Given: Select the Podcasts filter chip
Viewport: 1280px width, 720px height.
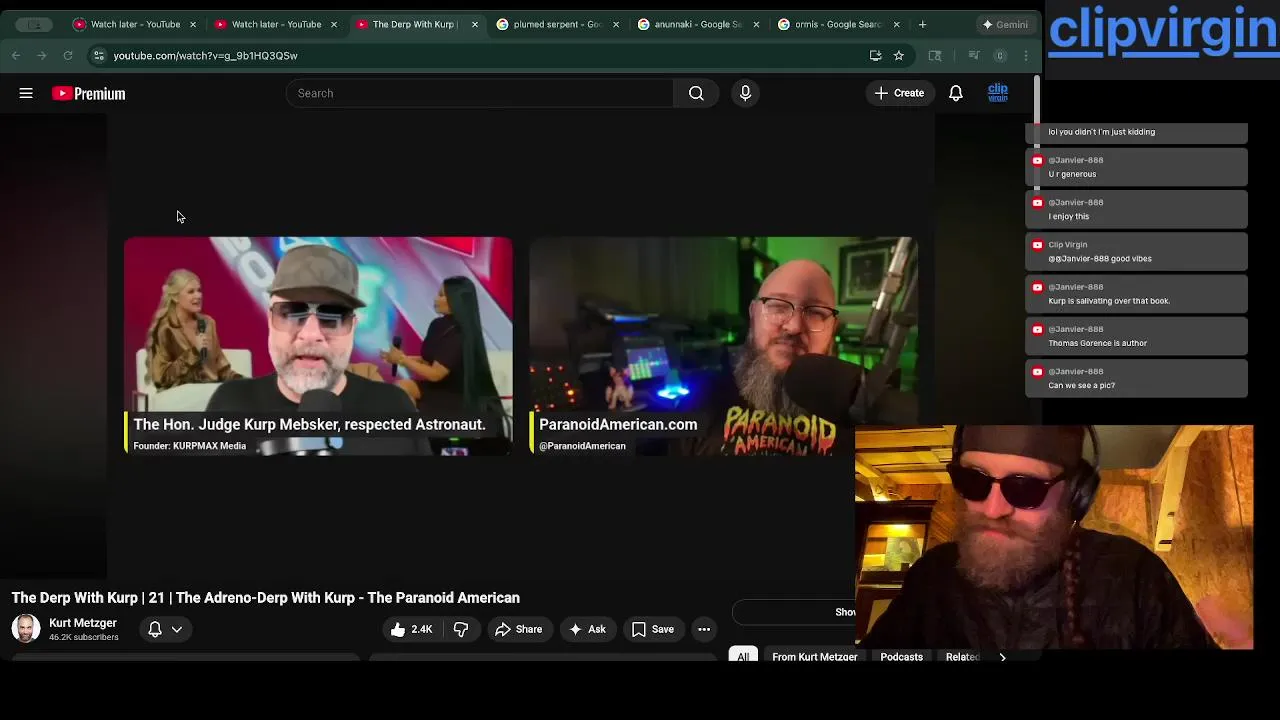Looking at the screenshot, I should coord(901,656).
